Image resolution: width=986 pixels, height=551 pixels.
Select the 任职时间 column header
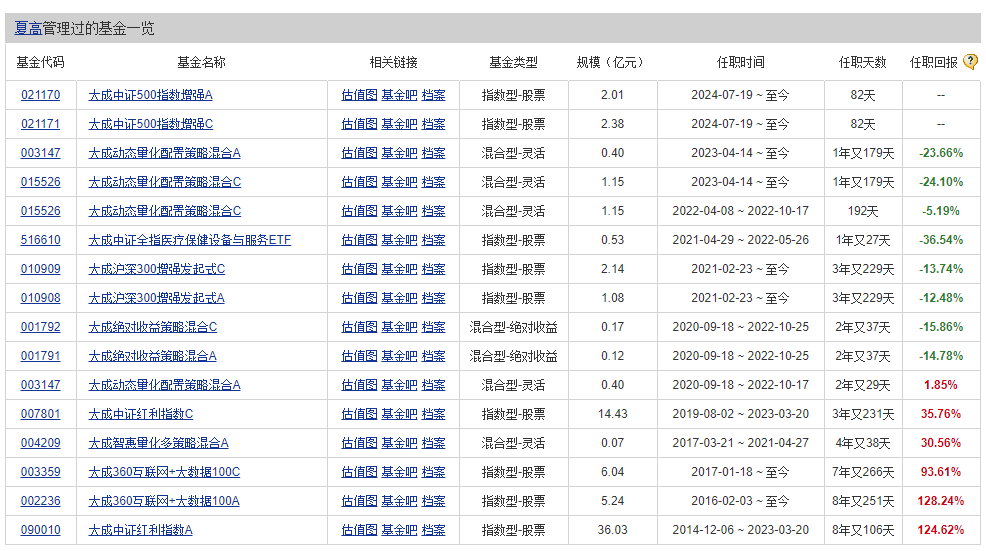tap(741, 62)
